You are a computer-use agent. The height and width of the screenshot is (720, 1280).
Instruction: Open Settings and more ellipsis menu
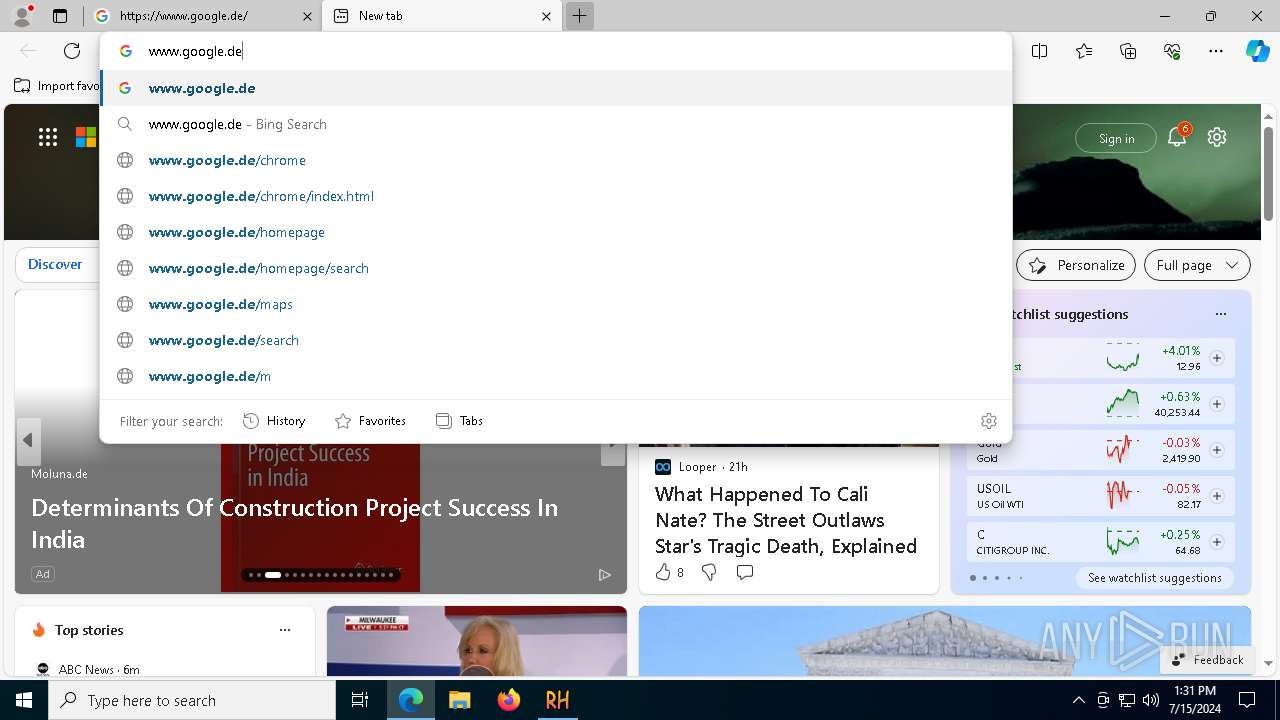click(1216, 51)
